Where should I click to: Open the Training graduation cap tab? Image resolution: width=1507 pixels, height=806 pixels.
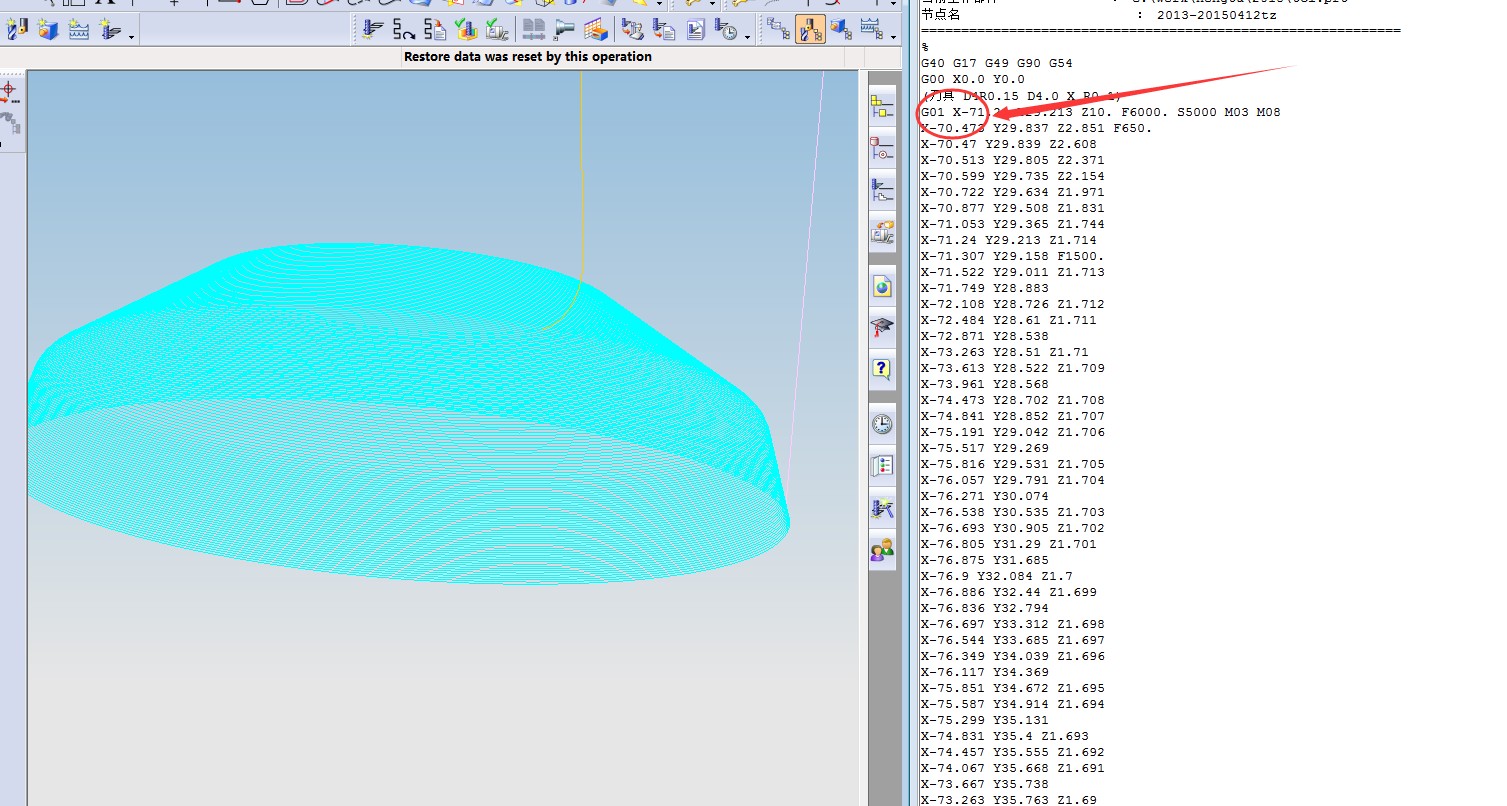pos(882,328)
